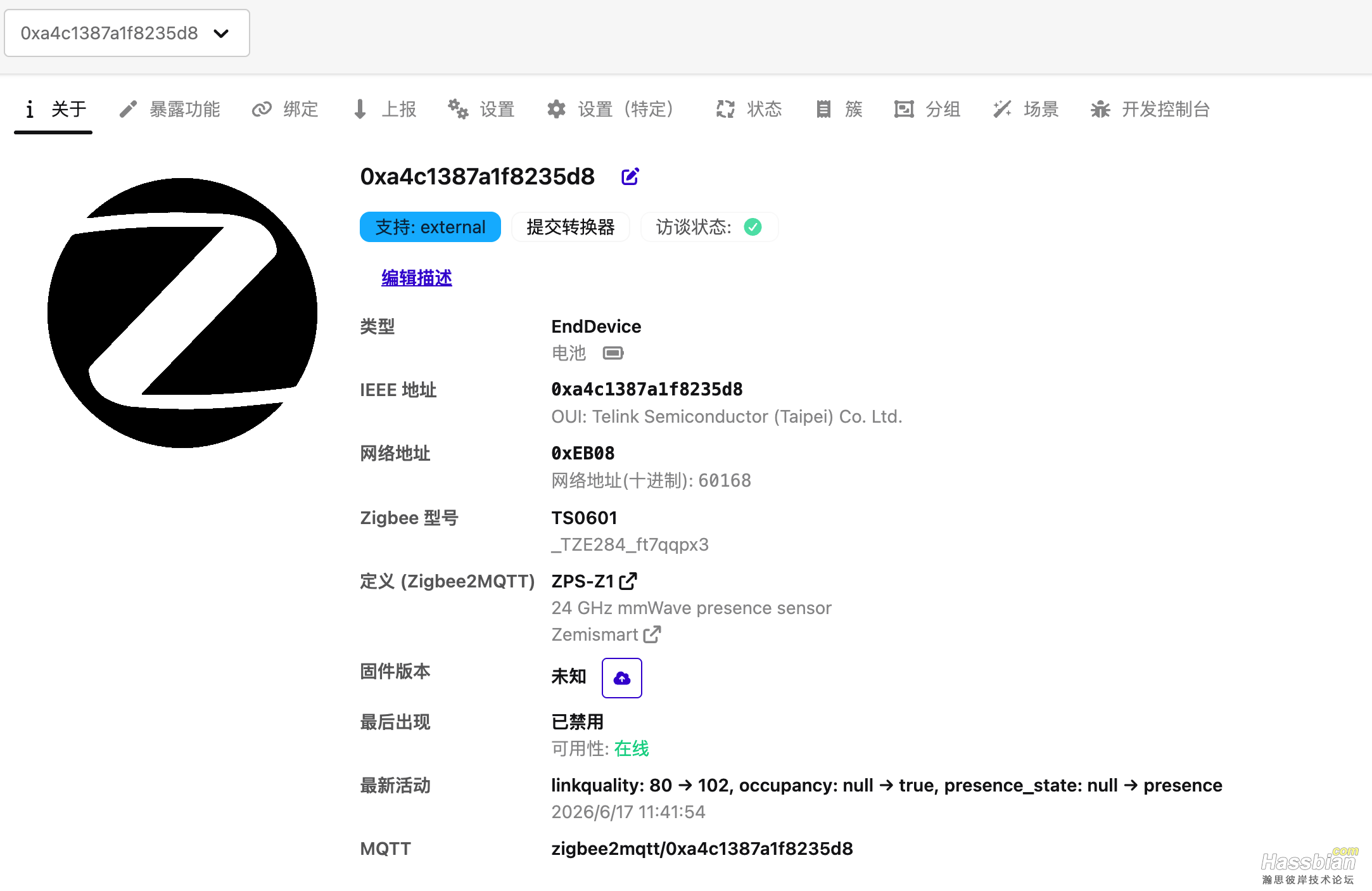Select the linkquality latest activity line

coord(886,785)
